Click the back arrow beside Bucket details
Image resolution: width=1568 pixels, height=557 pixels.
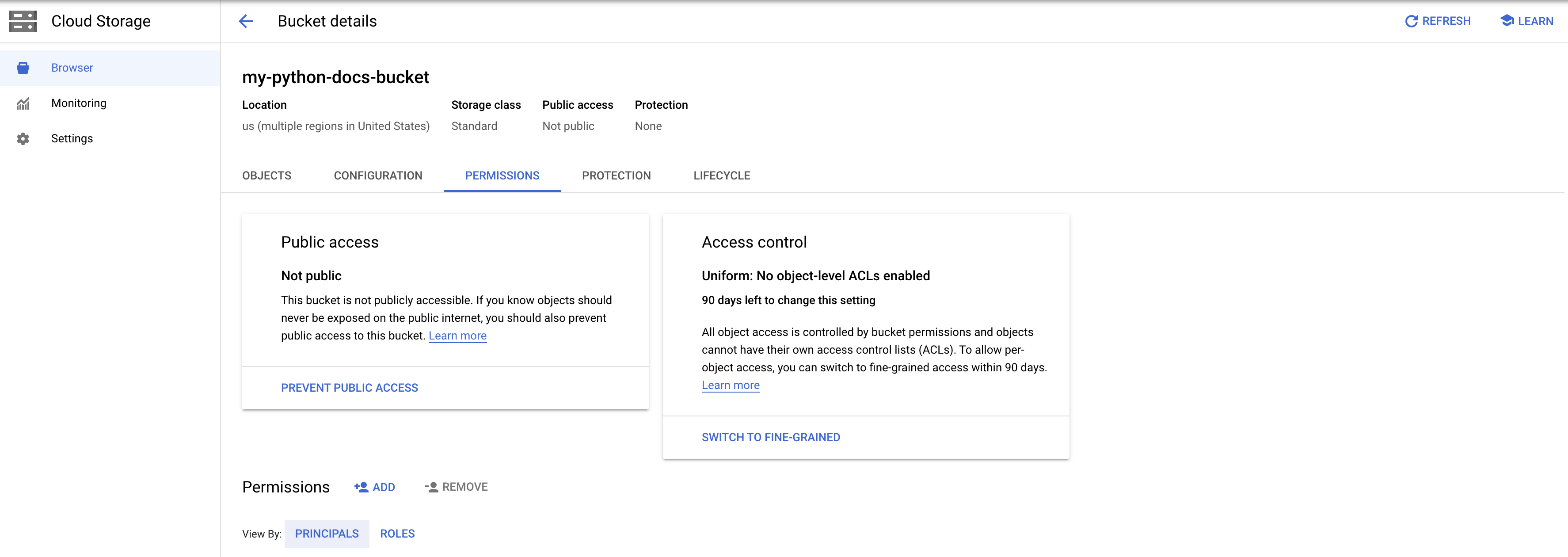245,21
